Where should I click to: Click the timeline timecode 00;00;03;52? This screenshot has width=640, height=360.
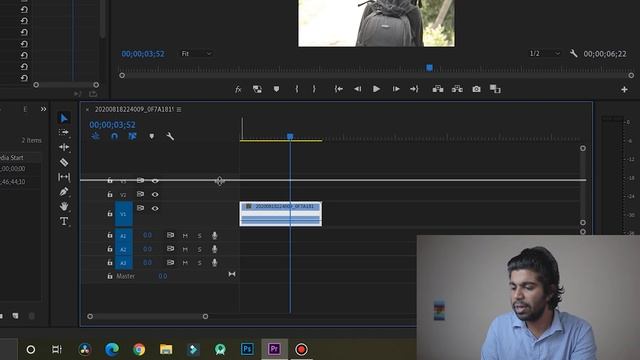coord(112,124)
